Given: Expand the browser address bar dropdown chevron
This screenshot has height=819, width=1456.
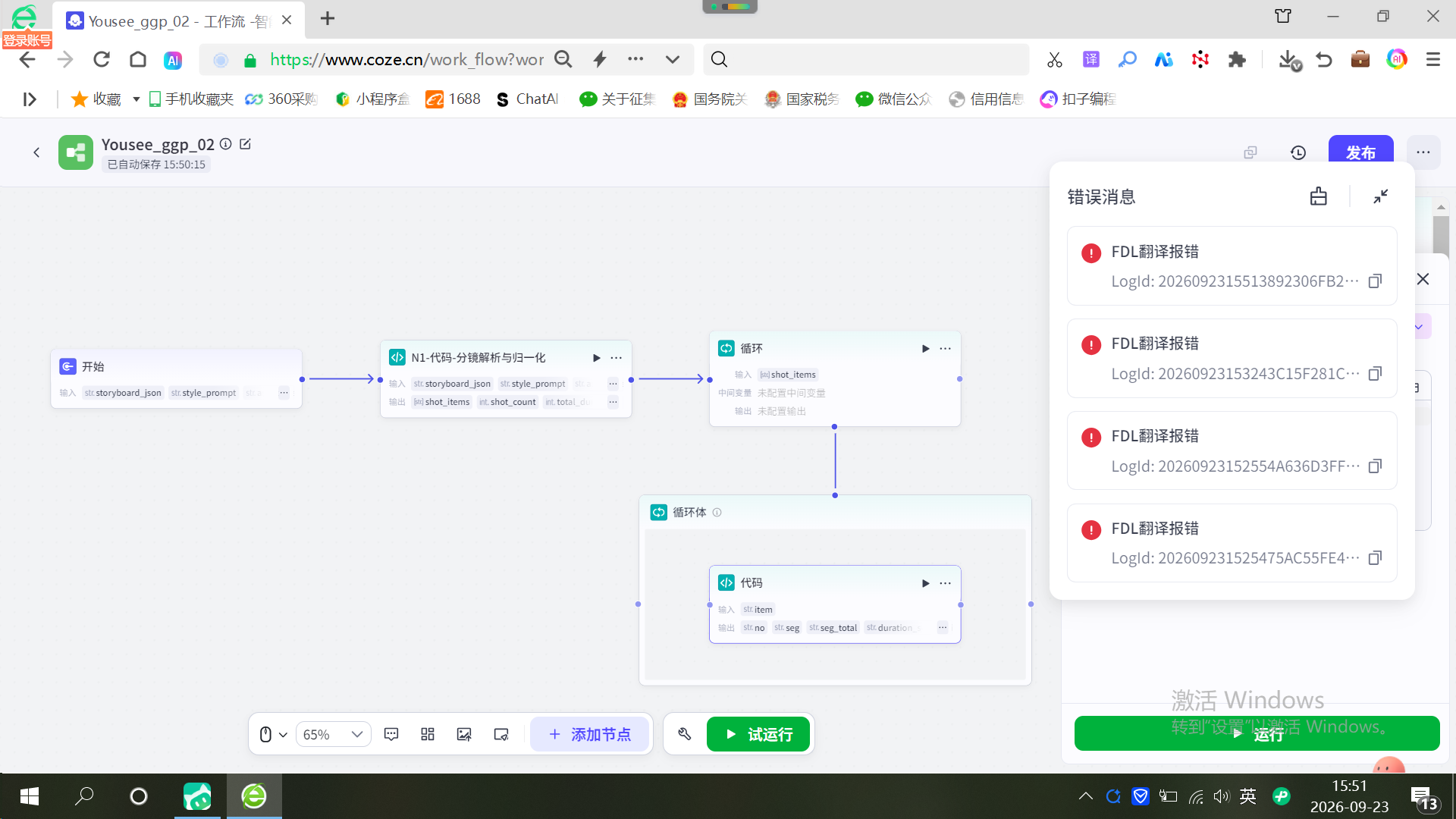Looking at the screenshot, I should pyautogui.click(x=673, y=59).
